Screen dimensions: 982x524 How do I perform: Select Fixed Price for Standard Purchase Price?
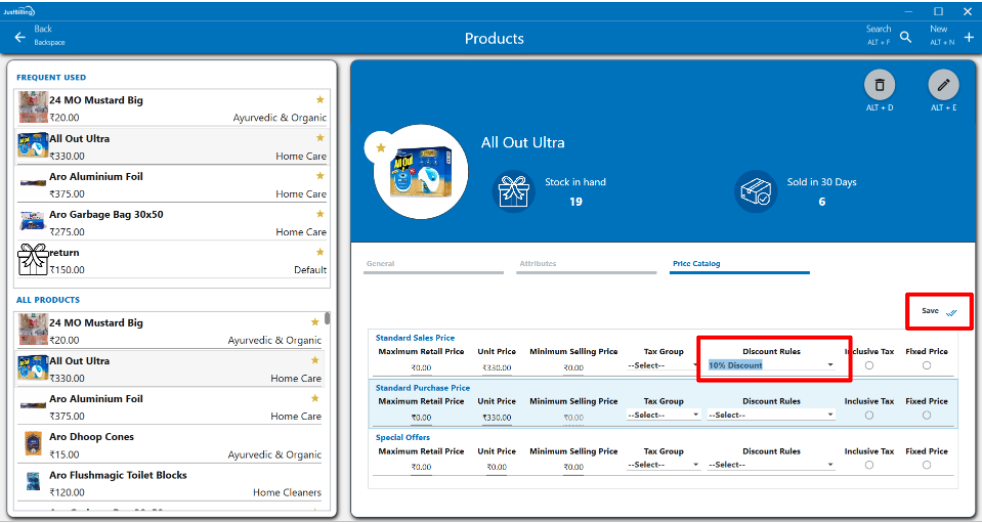[926, 415]
